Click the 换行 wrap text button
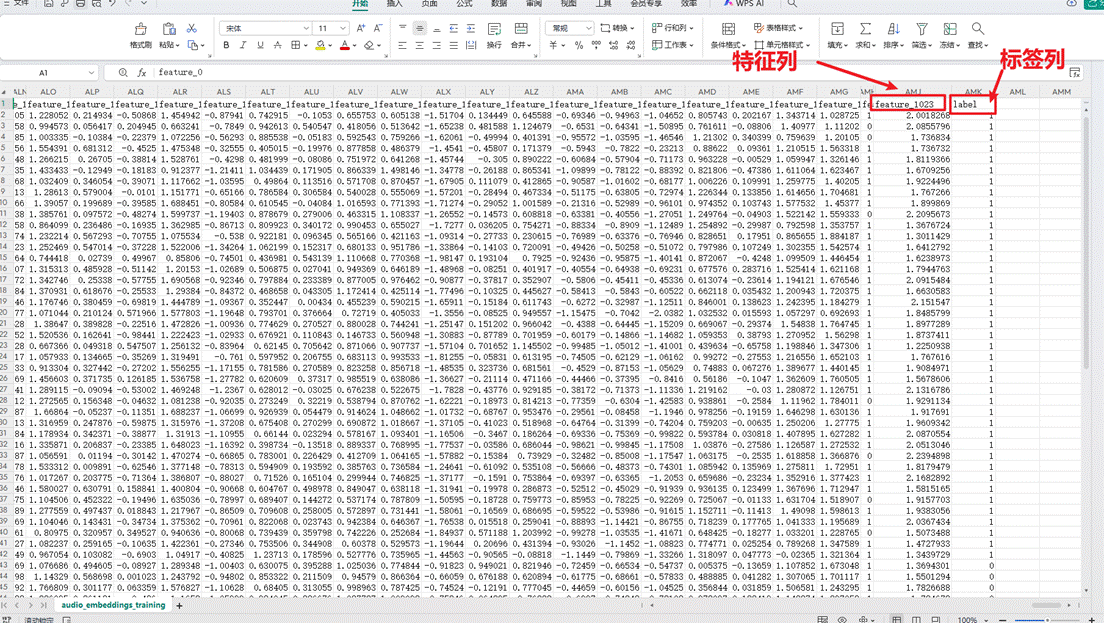 pos(494,35)
